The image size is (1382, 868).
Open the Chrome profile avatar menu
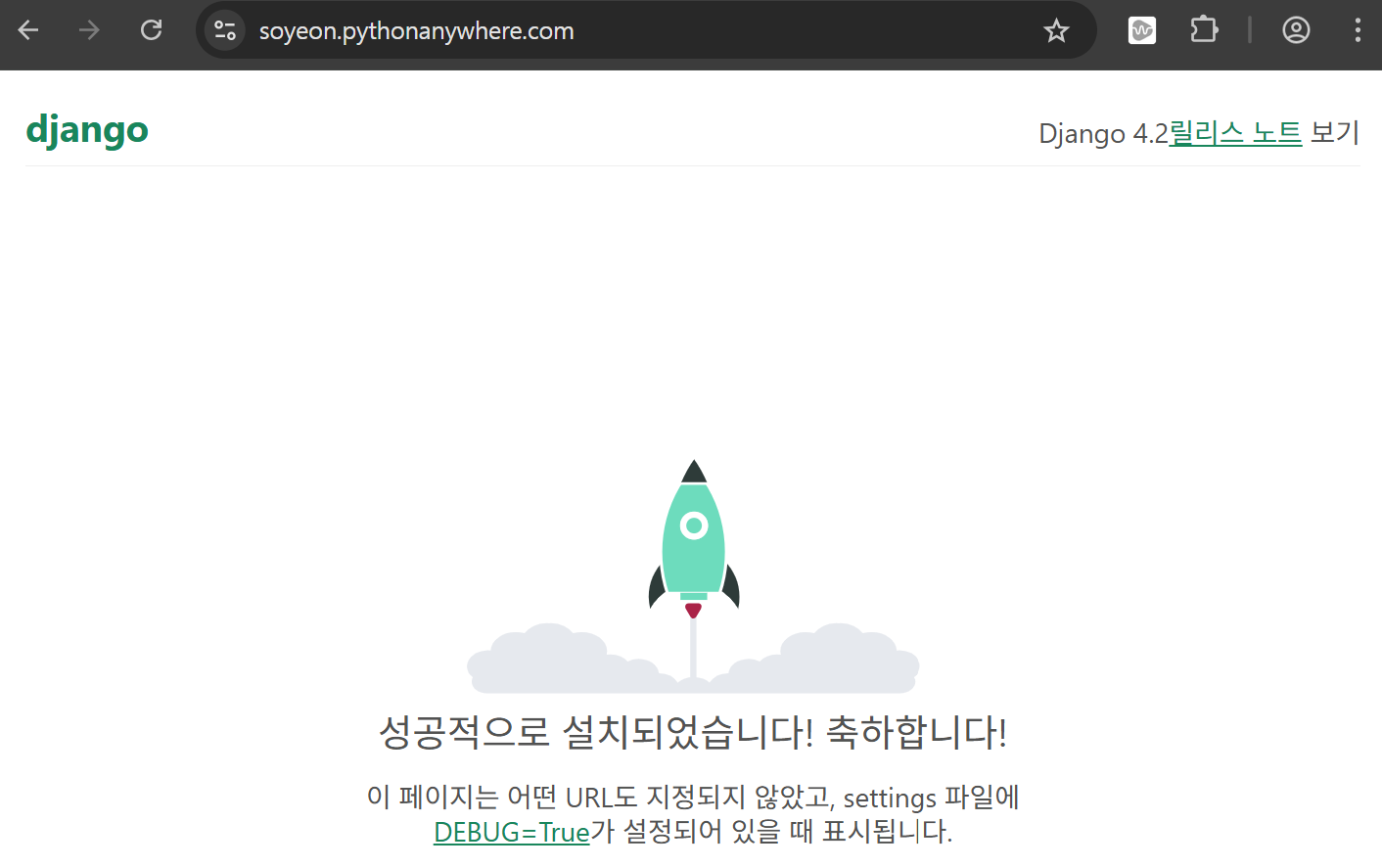tap(1296, 30)
